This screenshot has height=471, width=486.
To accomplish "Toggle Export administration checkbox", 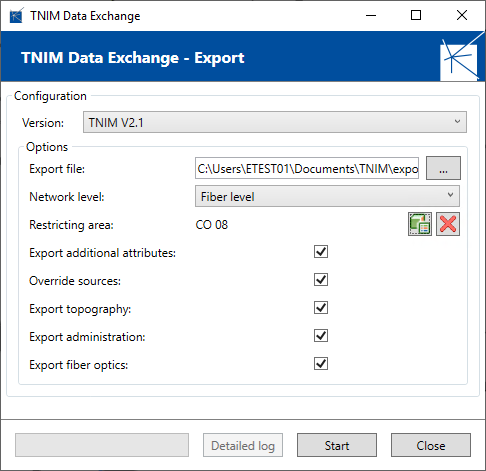I will click(x=321, y=336).
